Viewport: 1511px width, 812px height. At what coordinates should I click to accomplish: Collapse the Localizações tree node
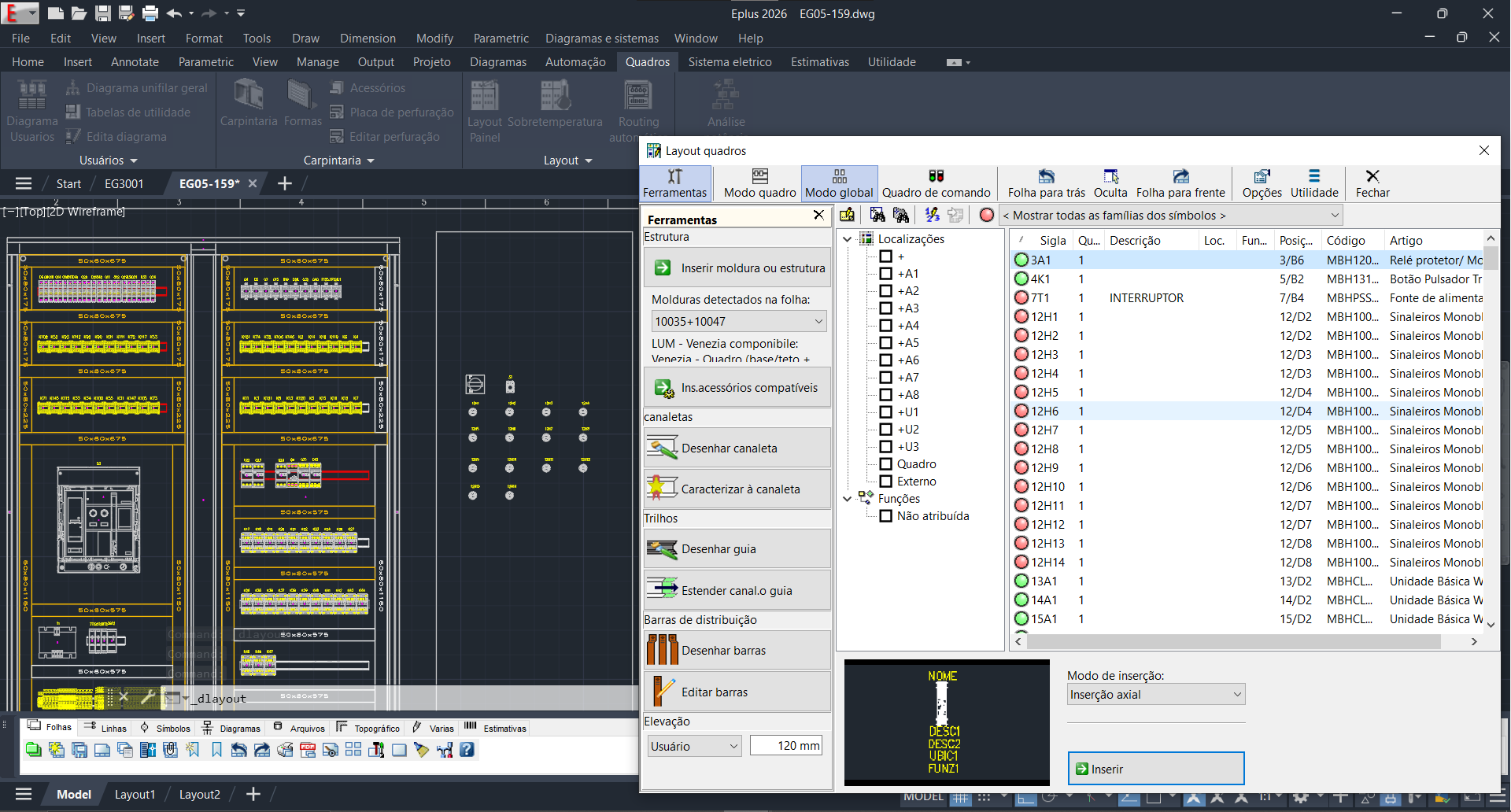tap(847, 239)
